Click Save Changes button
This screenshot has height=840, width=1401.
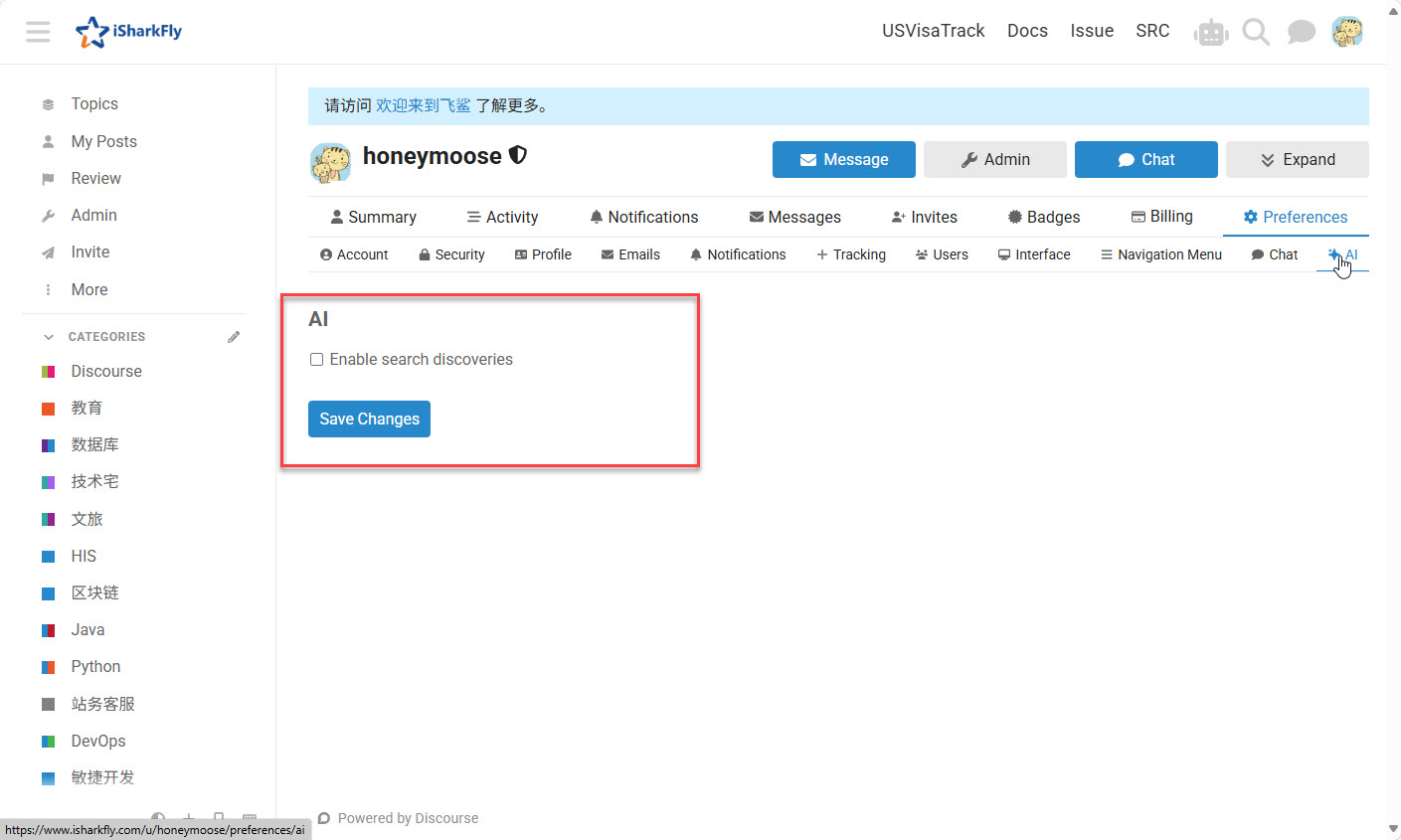[369, 419]
